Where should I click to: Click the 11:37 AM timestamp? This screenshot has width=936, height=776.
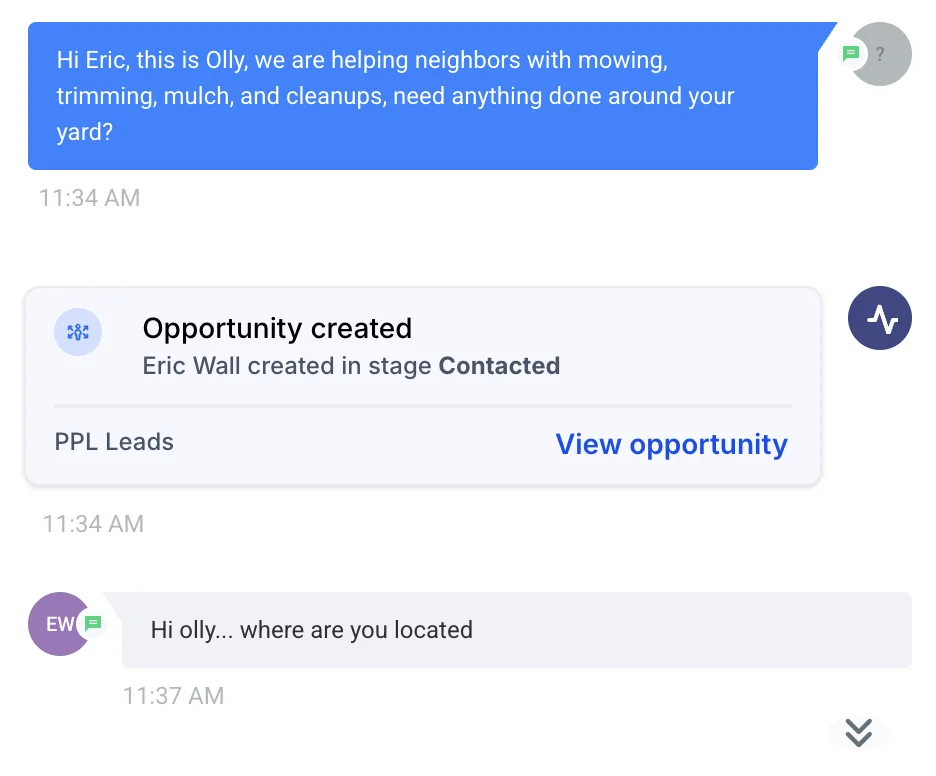point(173,696)
